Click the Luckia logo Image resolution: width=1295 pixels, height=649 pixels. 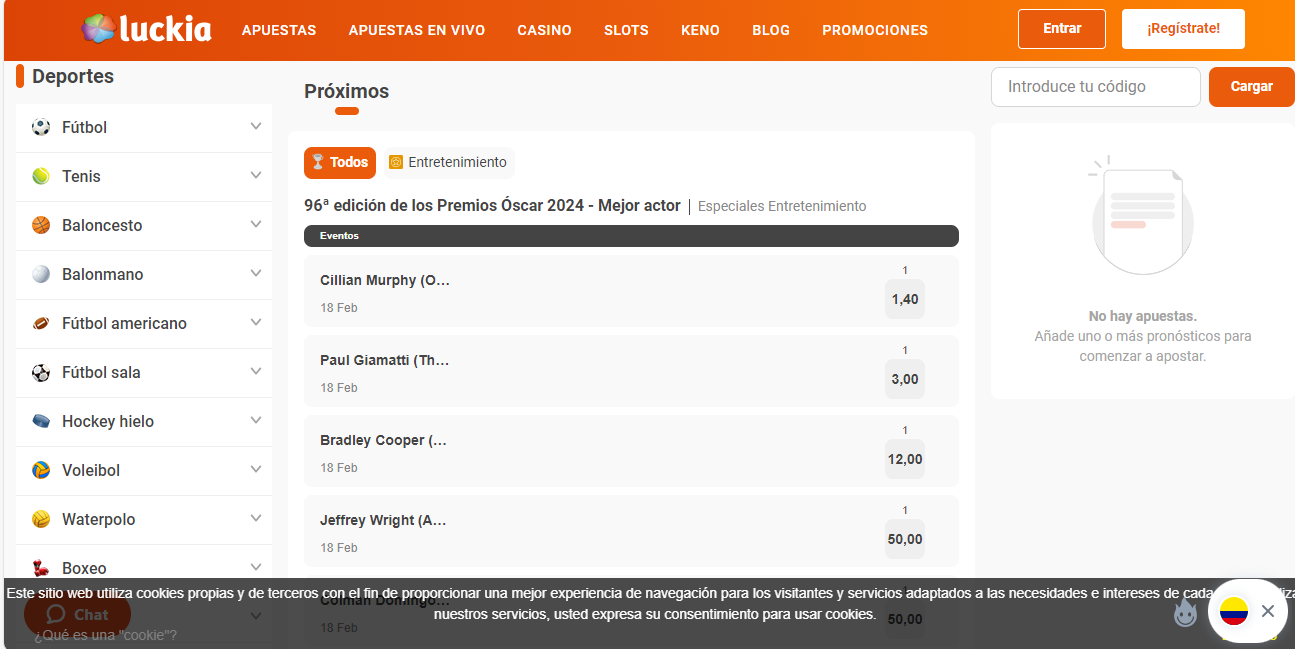pos(146,29)
